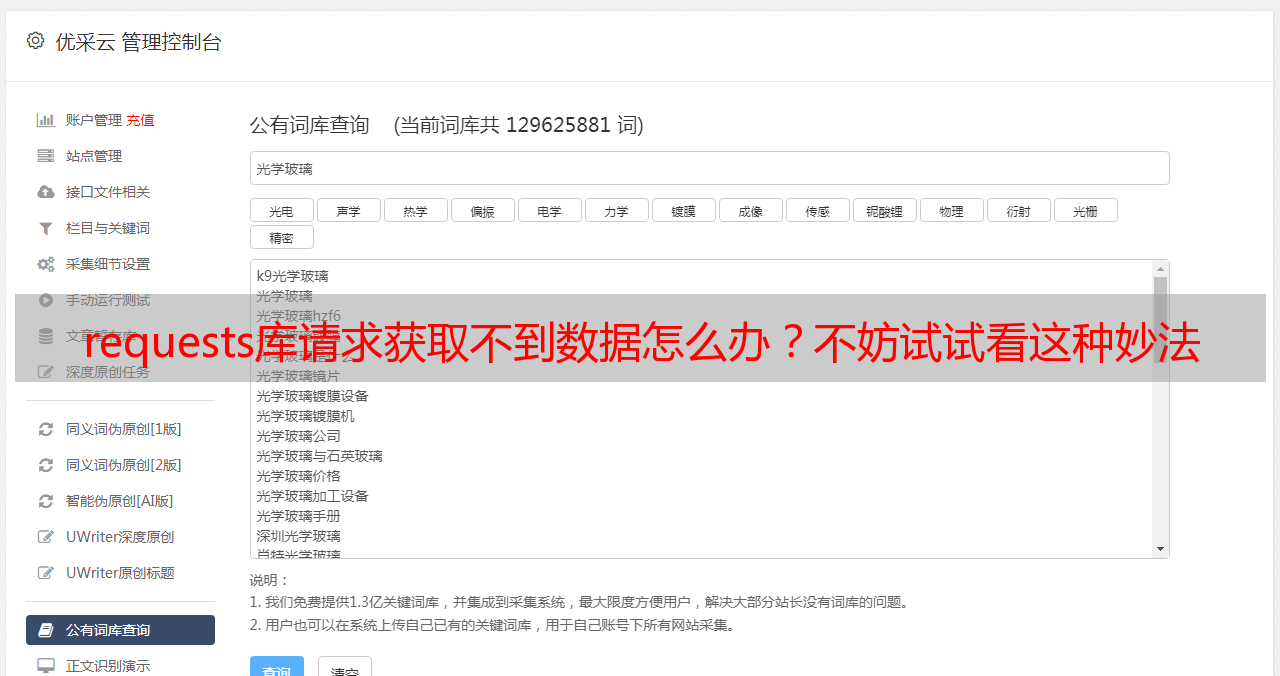Select the 热学 tag button
Viewport: 1280px width, 676px height.
[x=415, y=210]
